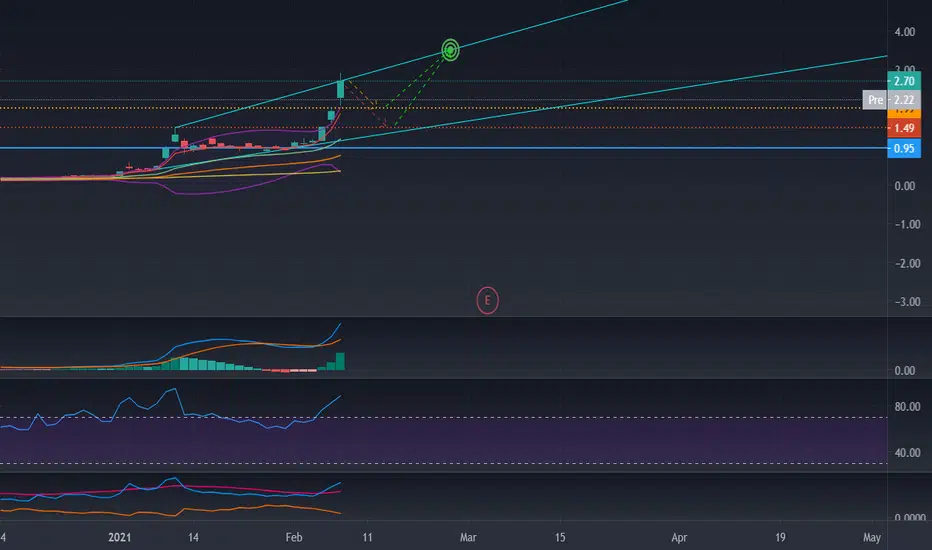Select the 1.49 red price label
The width and height of the screenshot is (932, 550).
(904, 128)
